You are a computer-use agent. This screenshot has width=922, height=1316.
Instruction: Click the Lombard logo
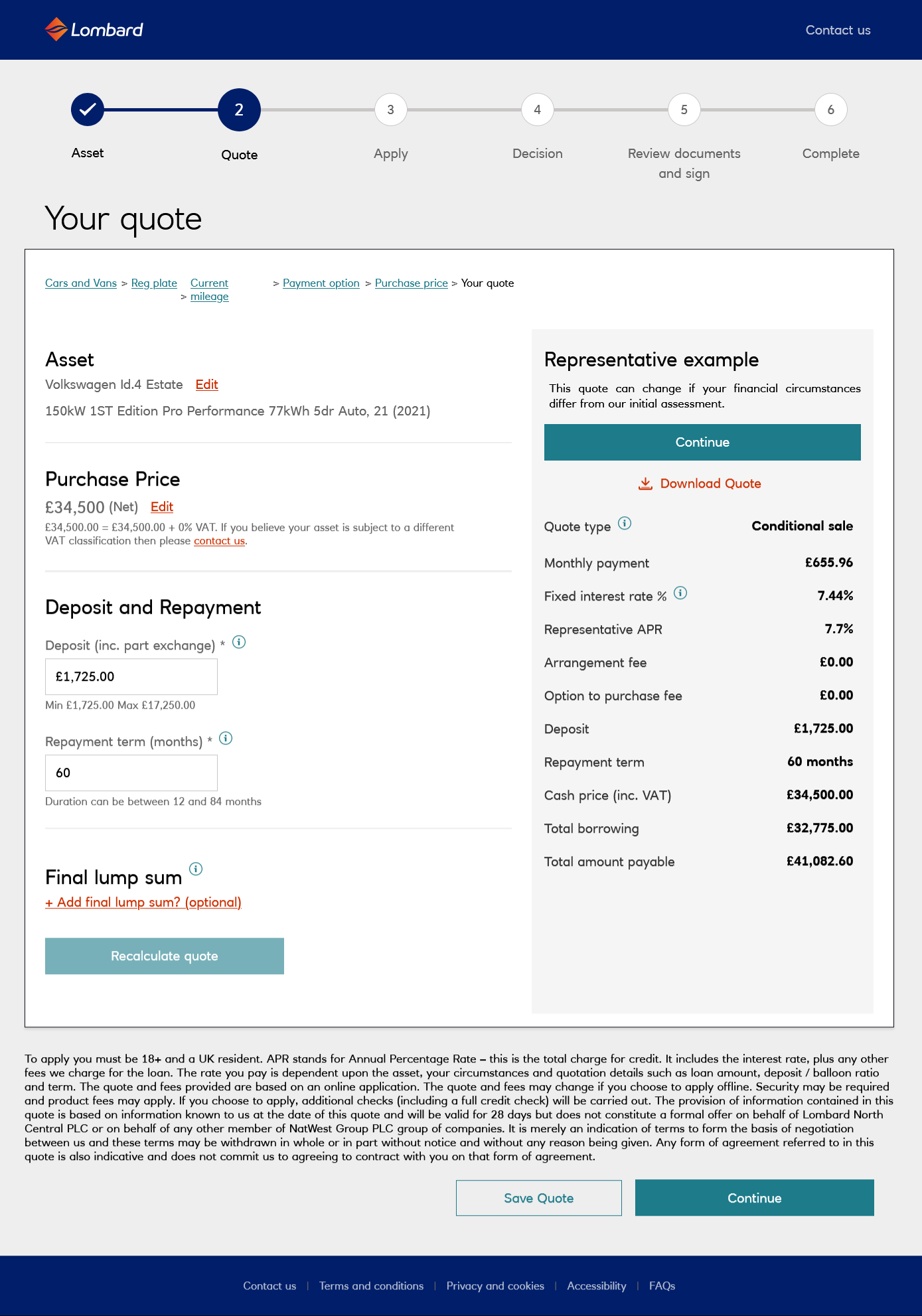pos(94,30)
